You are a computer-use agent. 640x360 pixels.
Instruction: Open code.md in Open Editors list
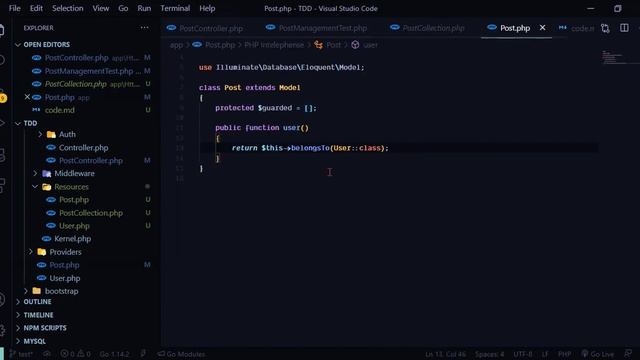[60, 110]
